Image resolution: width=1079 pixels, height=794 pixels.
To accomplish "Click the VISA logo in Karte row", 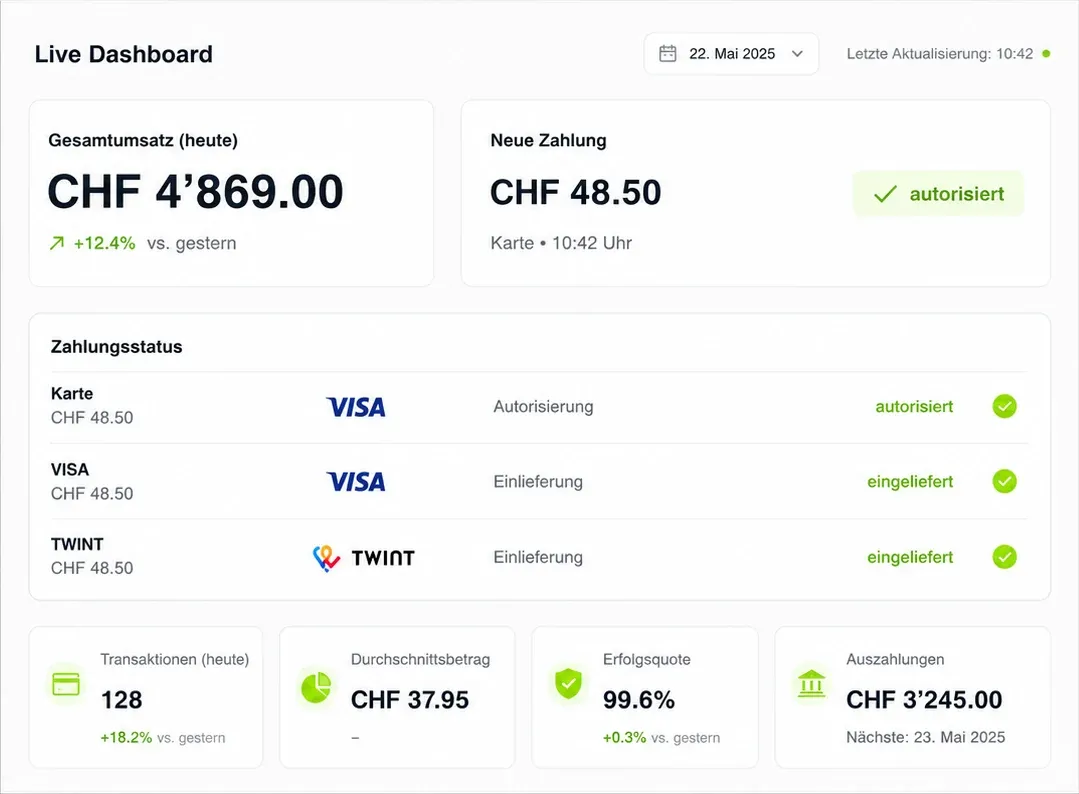I will tap(356, 407).
